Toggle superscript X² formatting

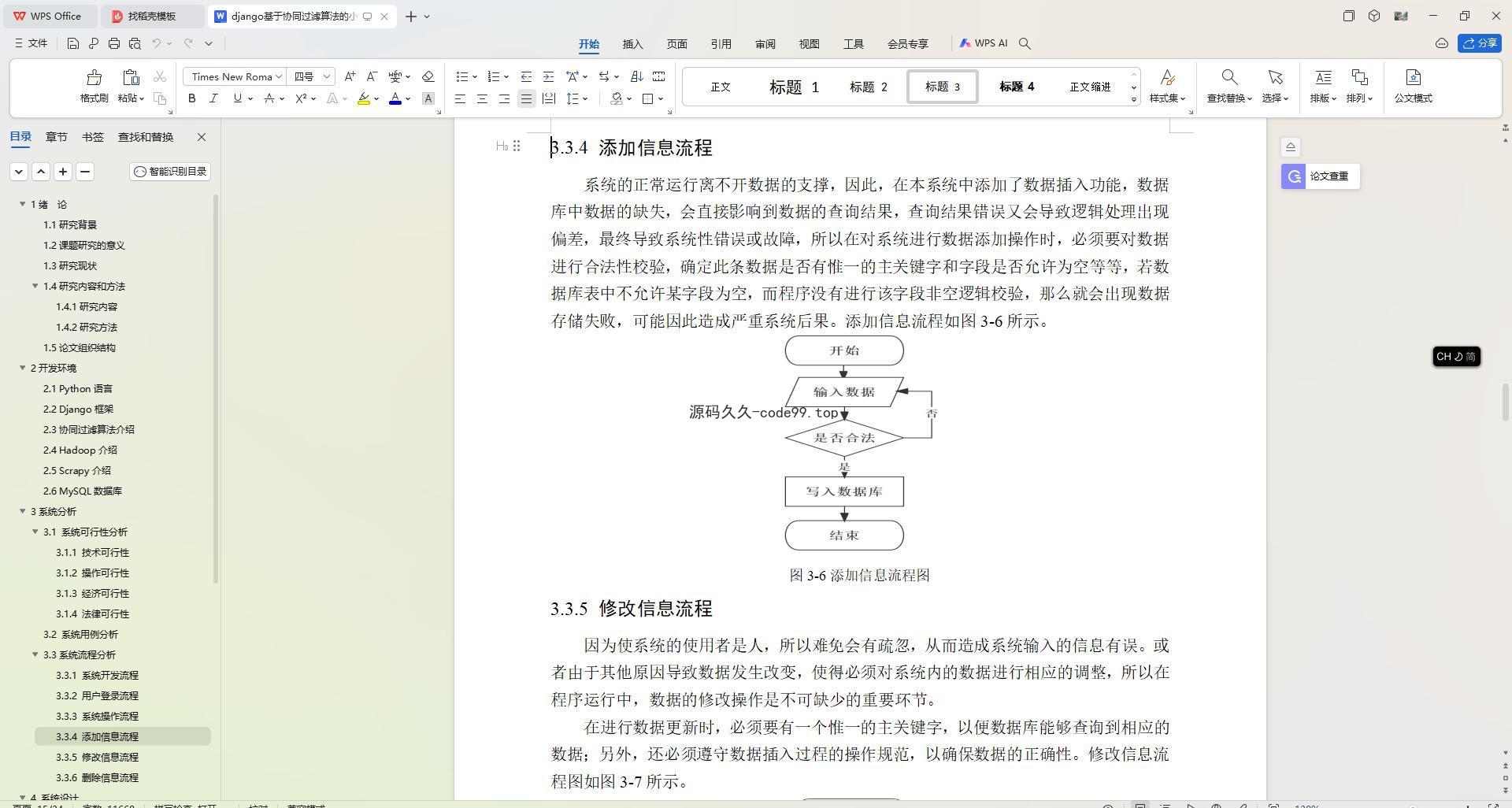[x=301, y=98]
